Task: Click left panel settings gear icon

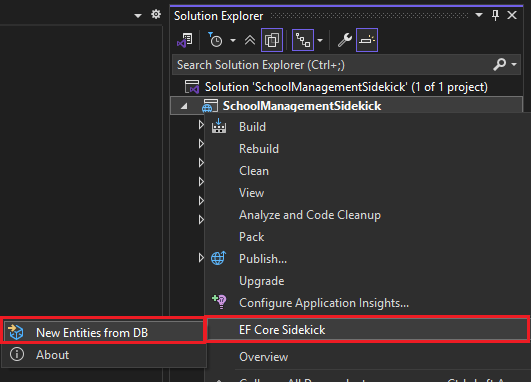Action: pyautogui.click(x=156, y=14)
